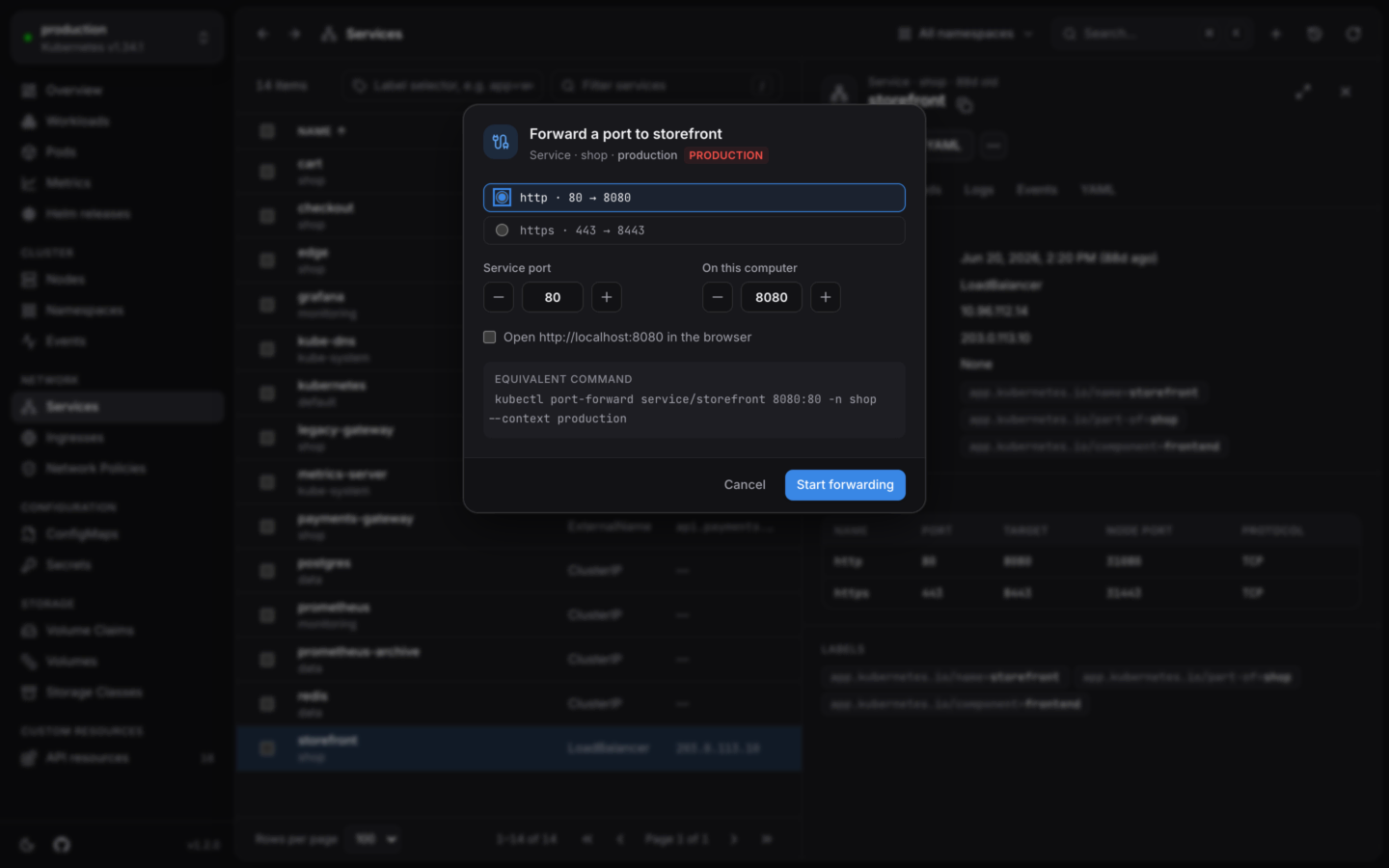The width and height of the screenshot is (1389, 868).
Task: Click the Start forwarding button
Action: point(845,485)
